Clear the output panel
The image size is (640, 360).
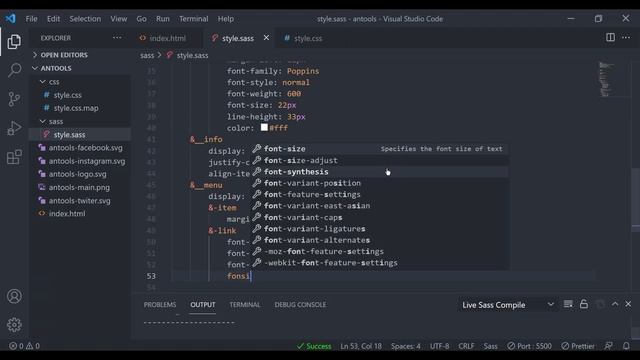[568, 304]
